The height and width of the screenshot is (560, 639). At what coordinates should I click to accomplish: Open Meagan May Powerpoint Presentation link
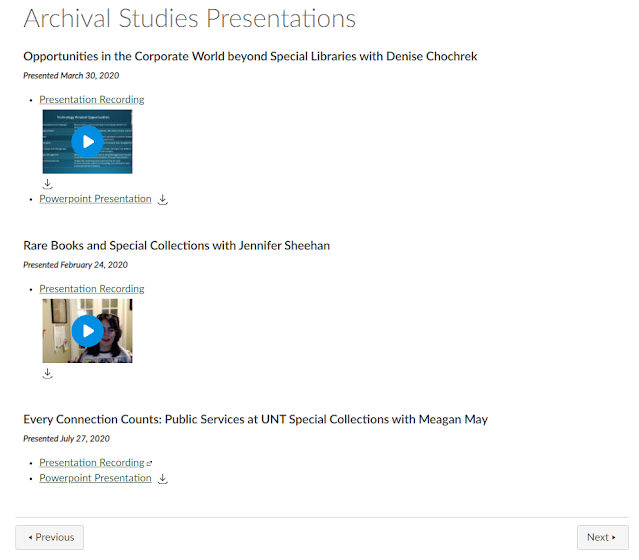[95, 478]
